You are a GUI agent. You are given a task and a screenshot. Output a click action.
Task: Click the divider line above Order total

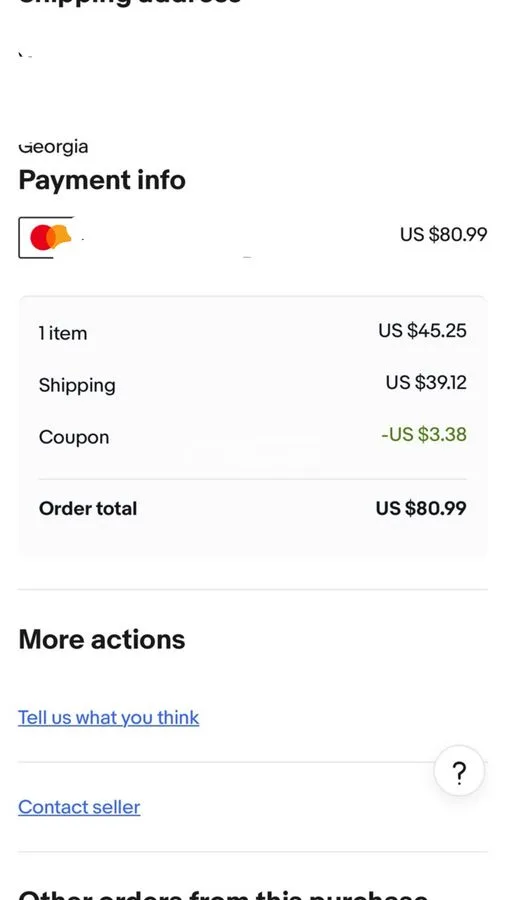(252, 479)
